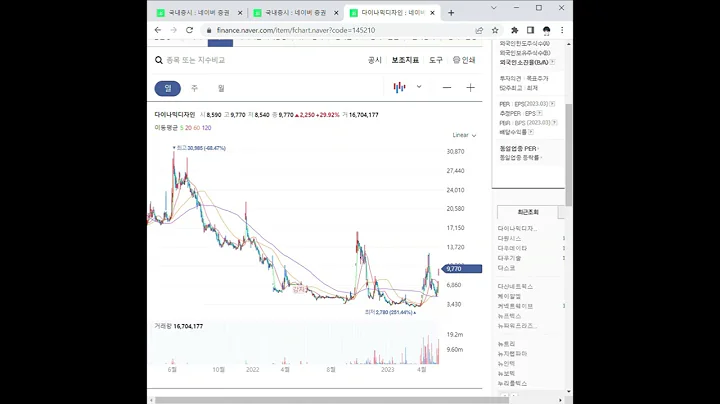Image resolution: width=720 pixels, height=404 pixels.
Task: Click the share icon in address bar
Action: tap(479, 30)
